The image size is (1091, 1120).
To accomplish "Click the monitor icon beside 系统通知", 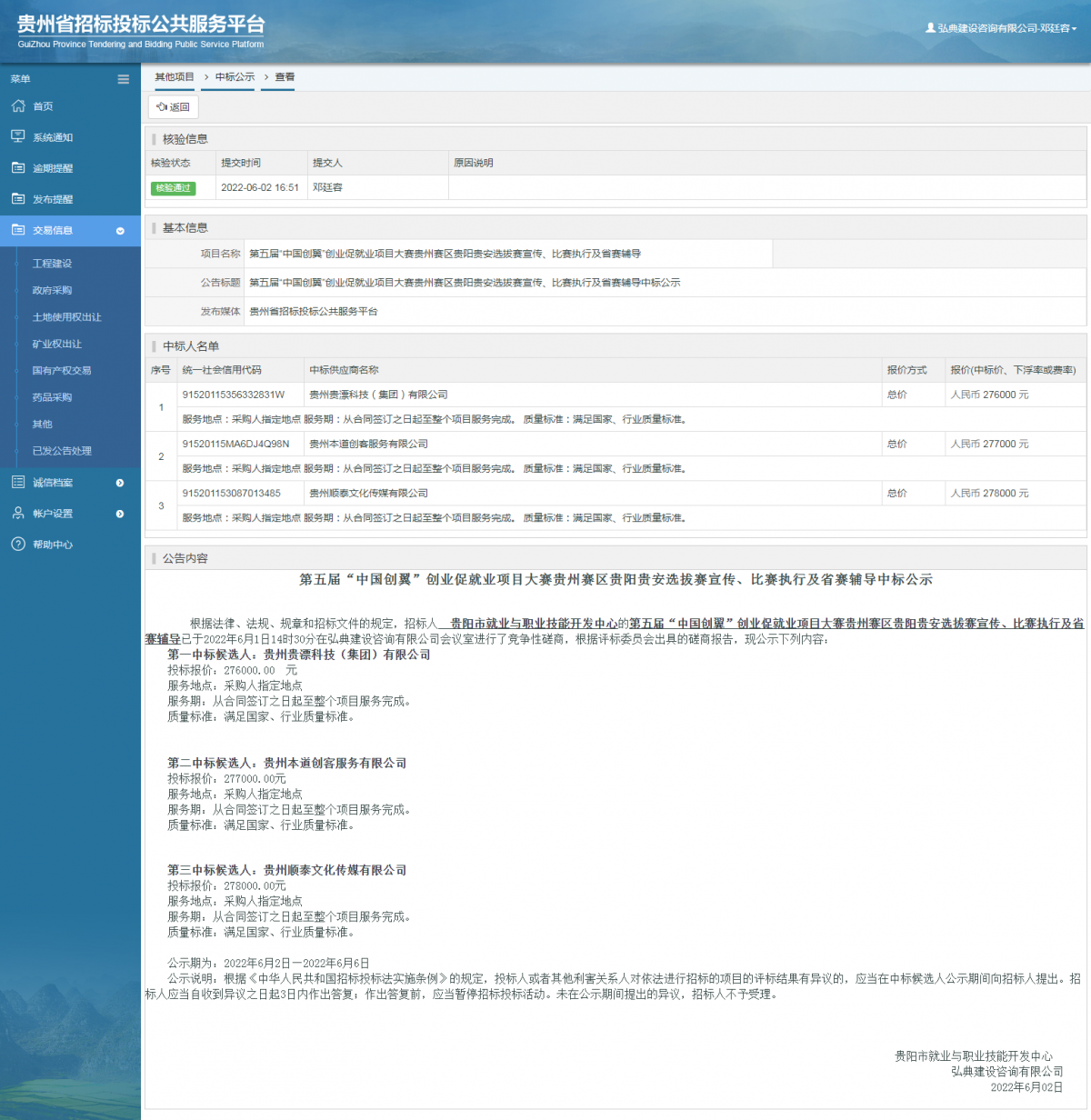I will [x=18, y=136].
